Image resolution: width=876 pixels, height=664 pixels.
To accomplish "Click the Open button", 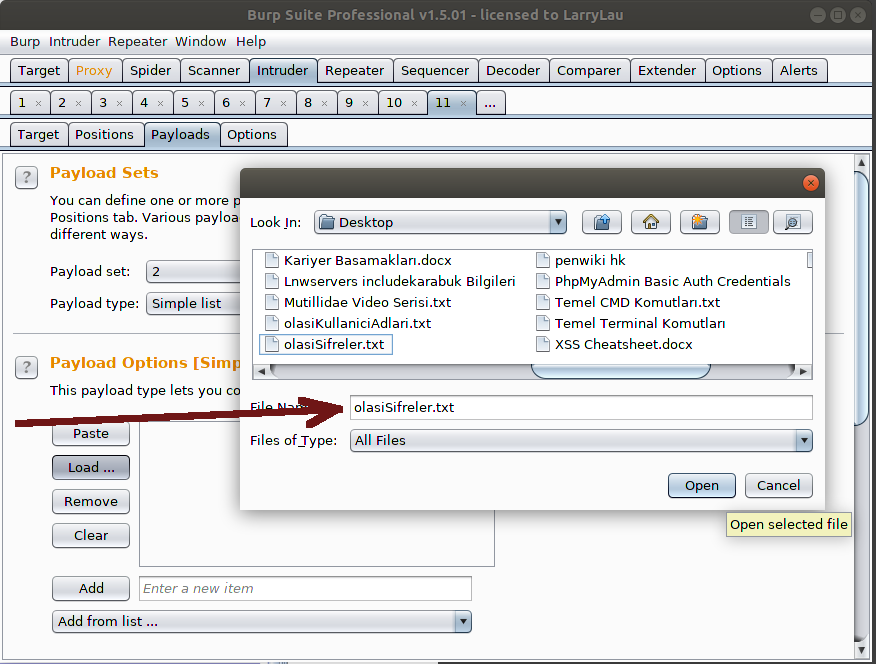I will [702, 485].
